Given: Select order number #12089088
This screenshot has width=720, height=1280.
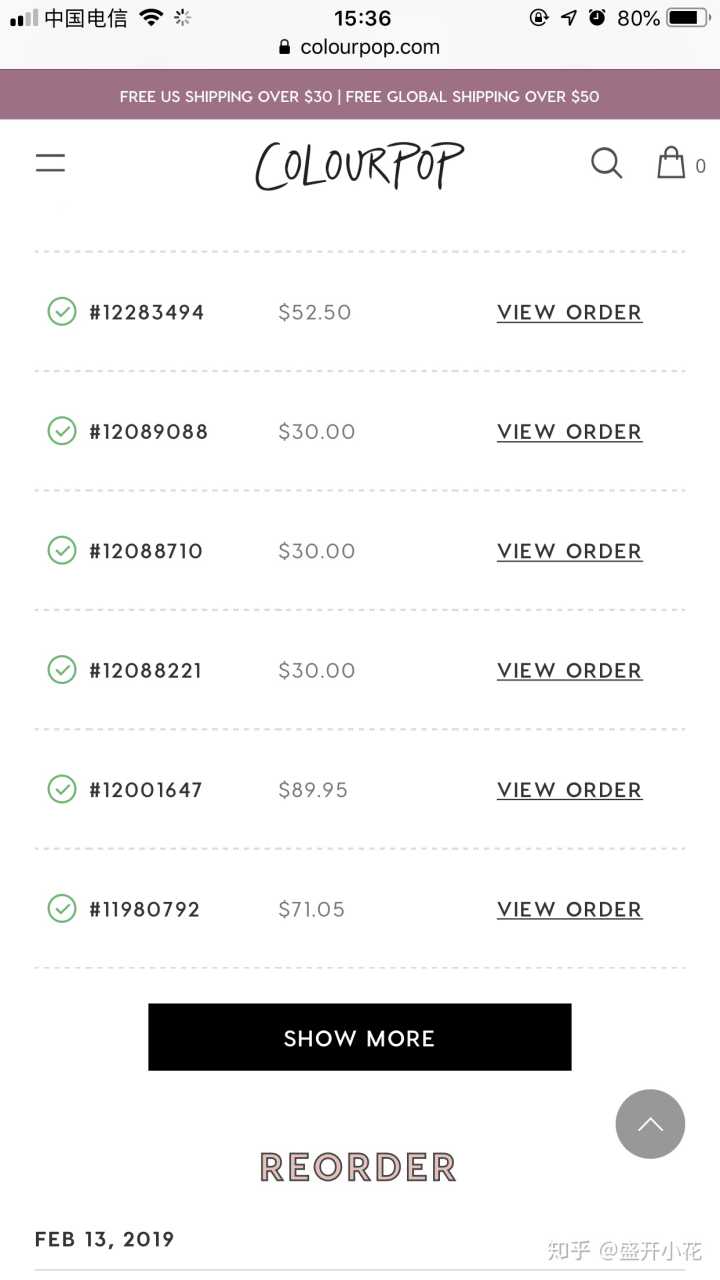Looking at the screenshot, I should 148,432.
